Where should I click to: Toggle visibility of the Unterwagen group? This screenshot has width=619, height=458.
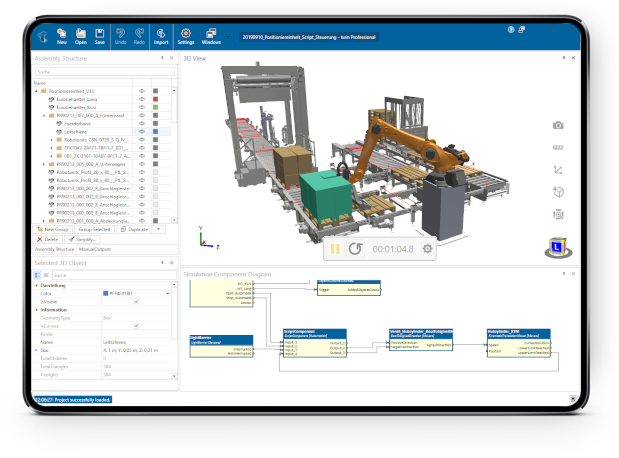(x=142, y=164)
